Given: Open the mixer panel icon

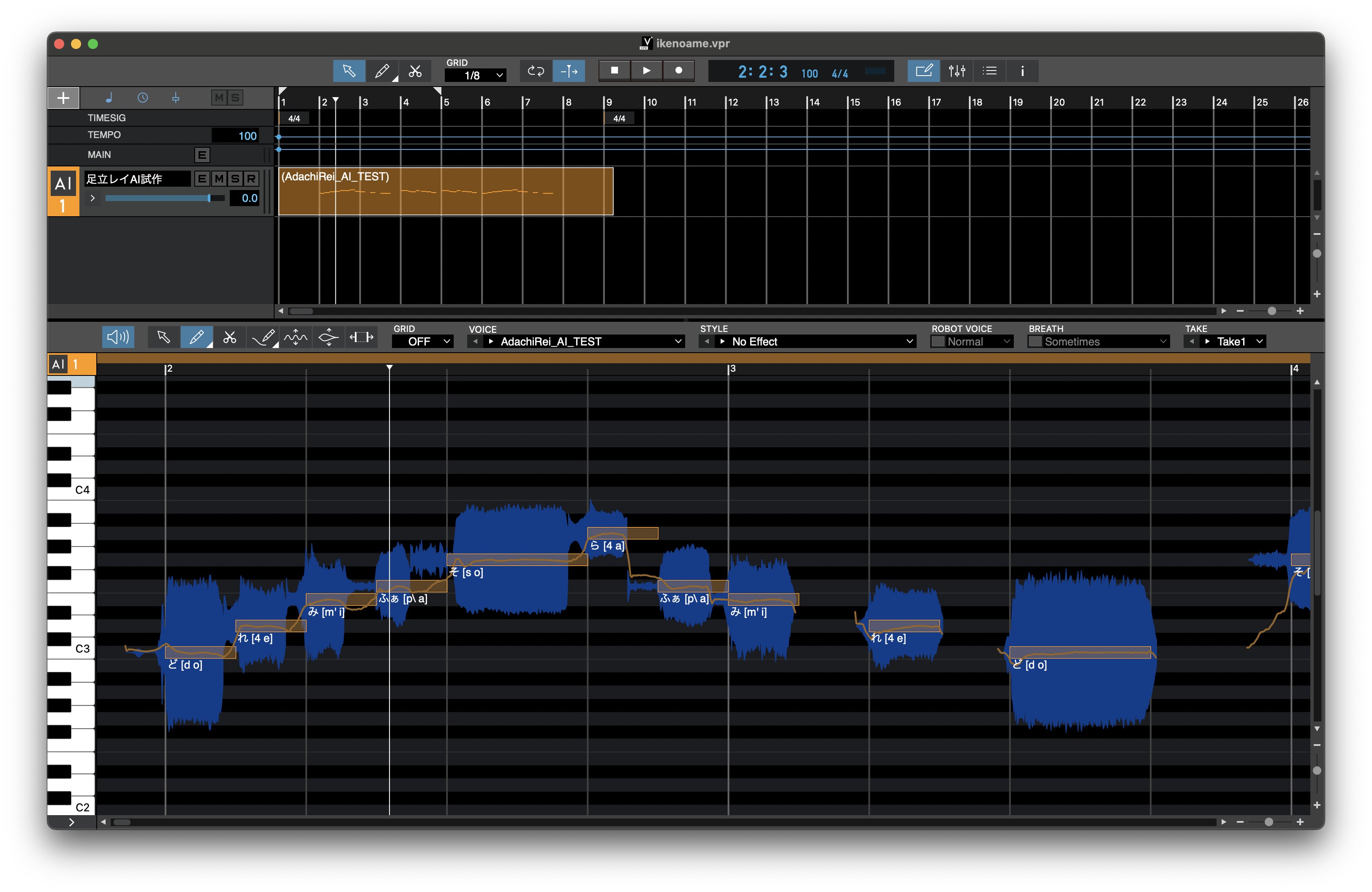Looking at the screenshot, I should [x=956, y=71].
